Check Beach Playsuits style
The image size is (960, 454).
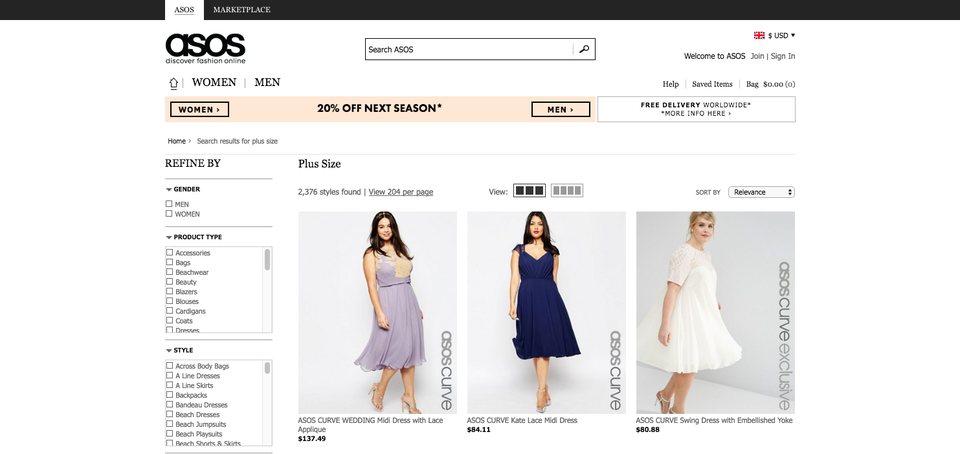pyautogui.click(x=170, y=433)
